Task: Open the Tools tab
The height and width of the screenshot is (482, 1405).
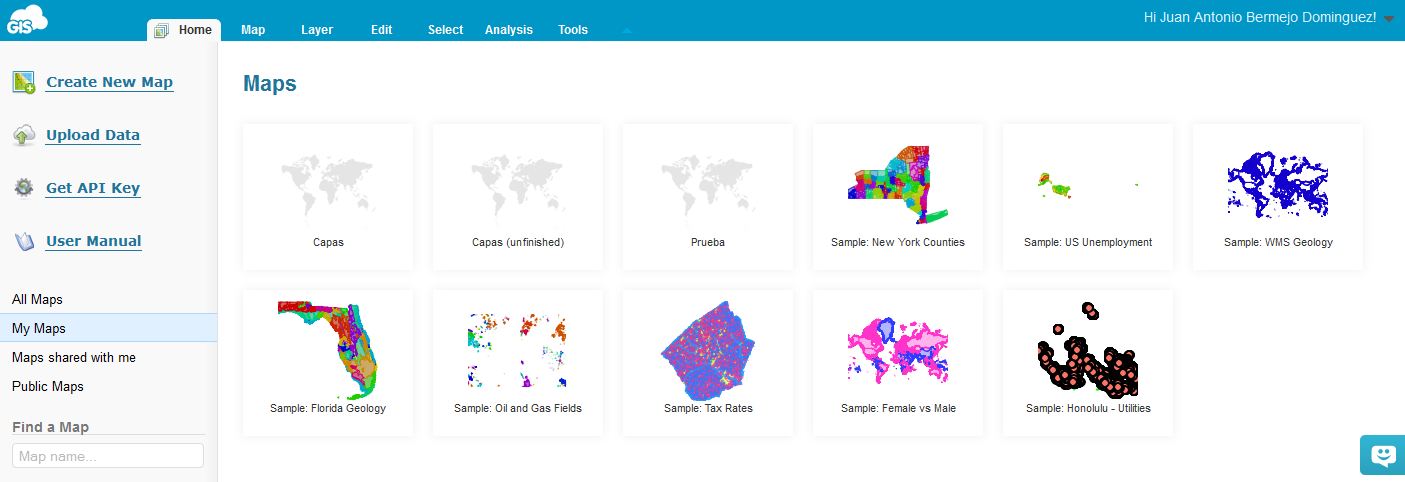Action: tap(573, 30)
